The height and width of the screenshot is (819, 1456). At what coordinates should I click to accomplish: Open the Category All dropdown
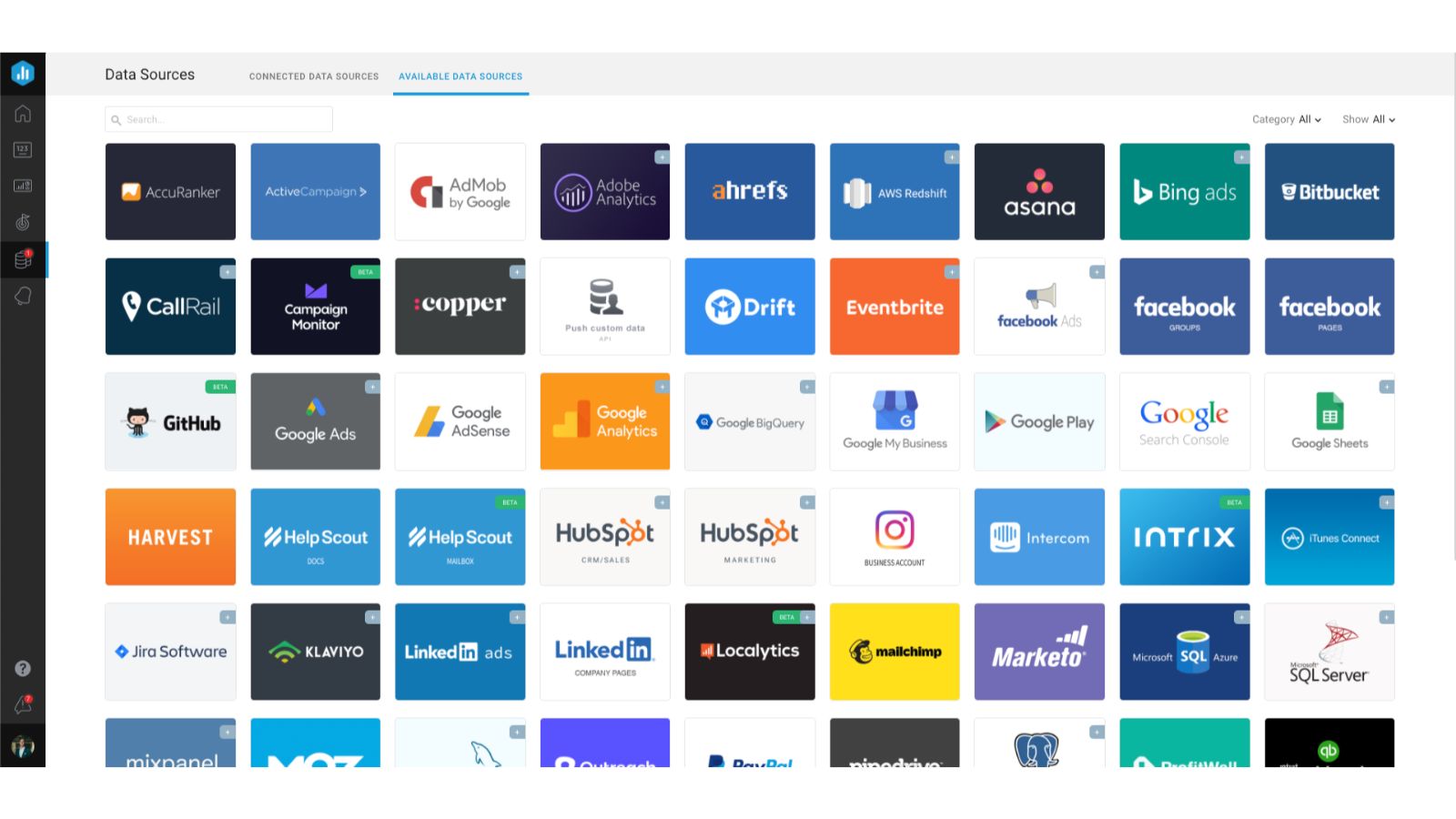pos(1285,119)
